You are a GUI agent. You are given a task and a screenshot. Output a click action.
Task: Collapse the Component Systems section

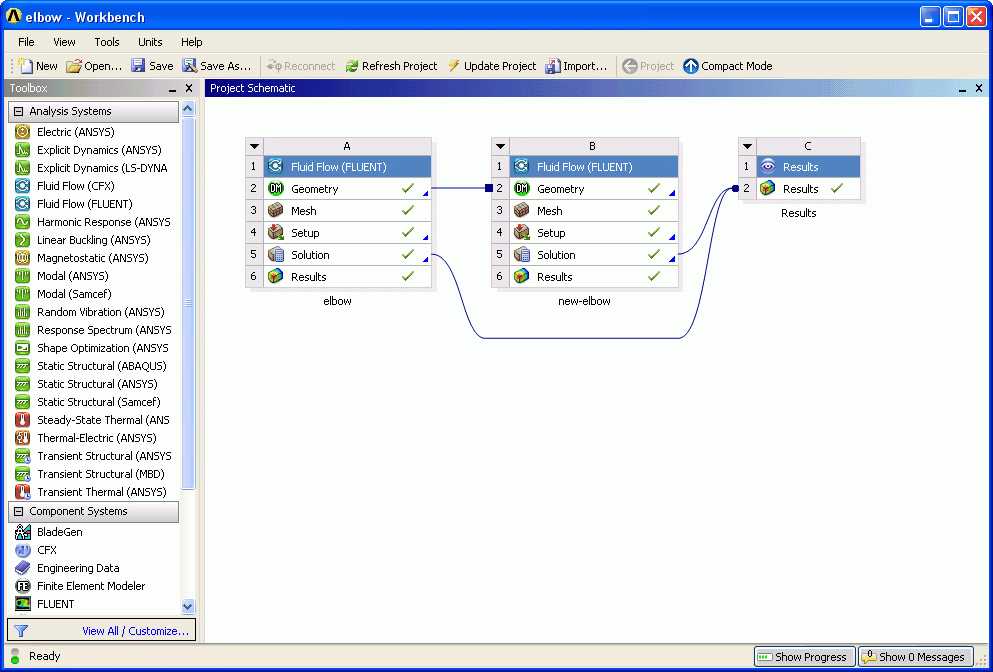pyautogui.click(x=18, y=512)
